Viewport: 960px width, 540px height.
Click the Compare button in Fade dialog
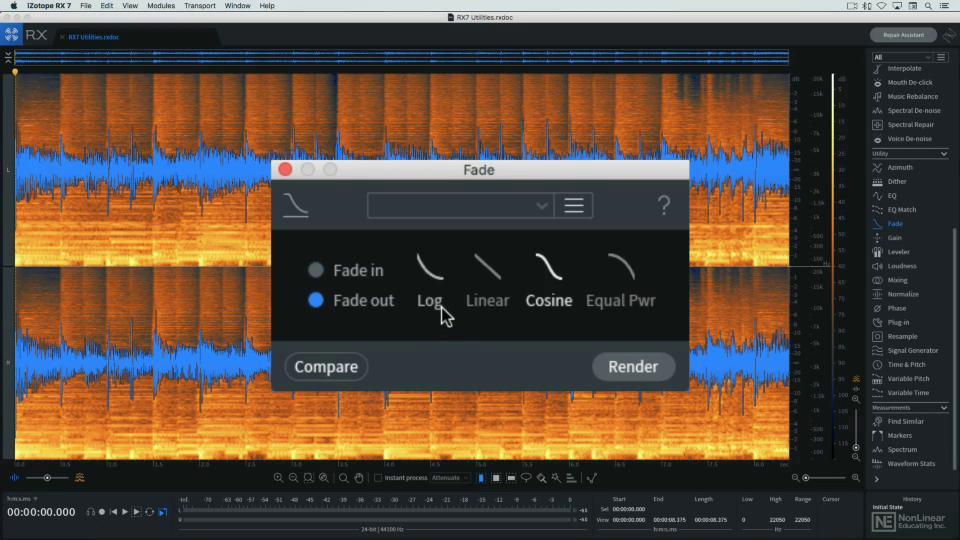[326, 367]
